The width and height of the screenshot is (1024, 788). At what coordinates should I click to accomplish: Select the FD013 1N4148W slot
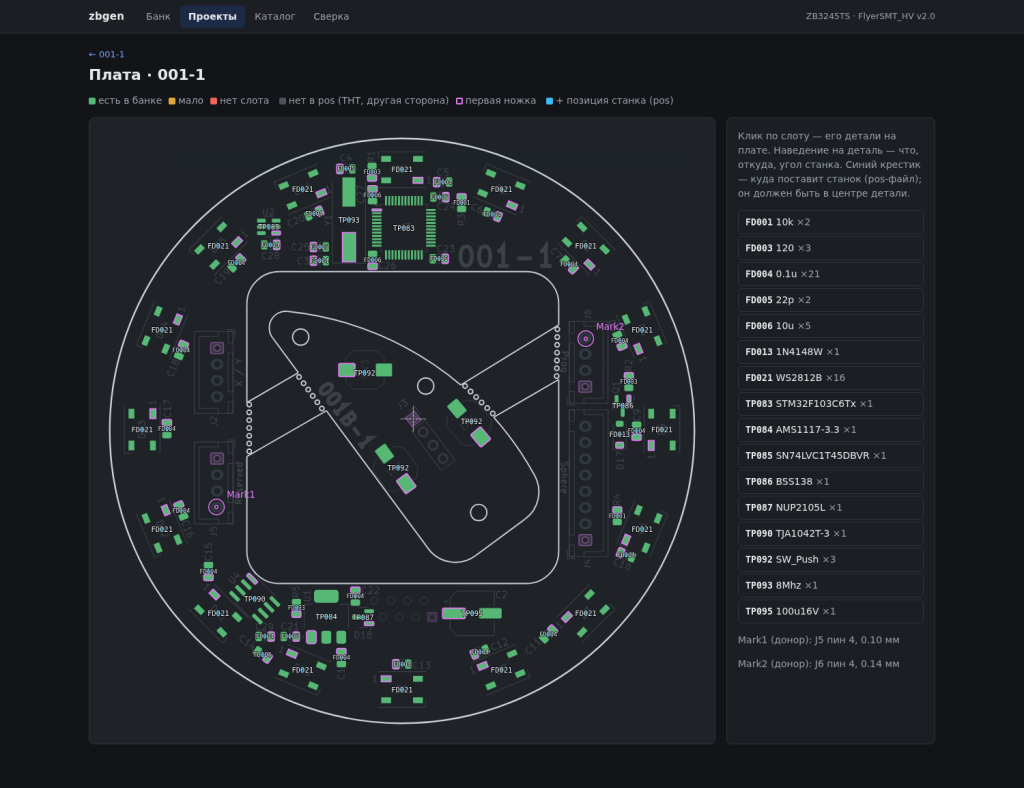pos(831,352)
